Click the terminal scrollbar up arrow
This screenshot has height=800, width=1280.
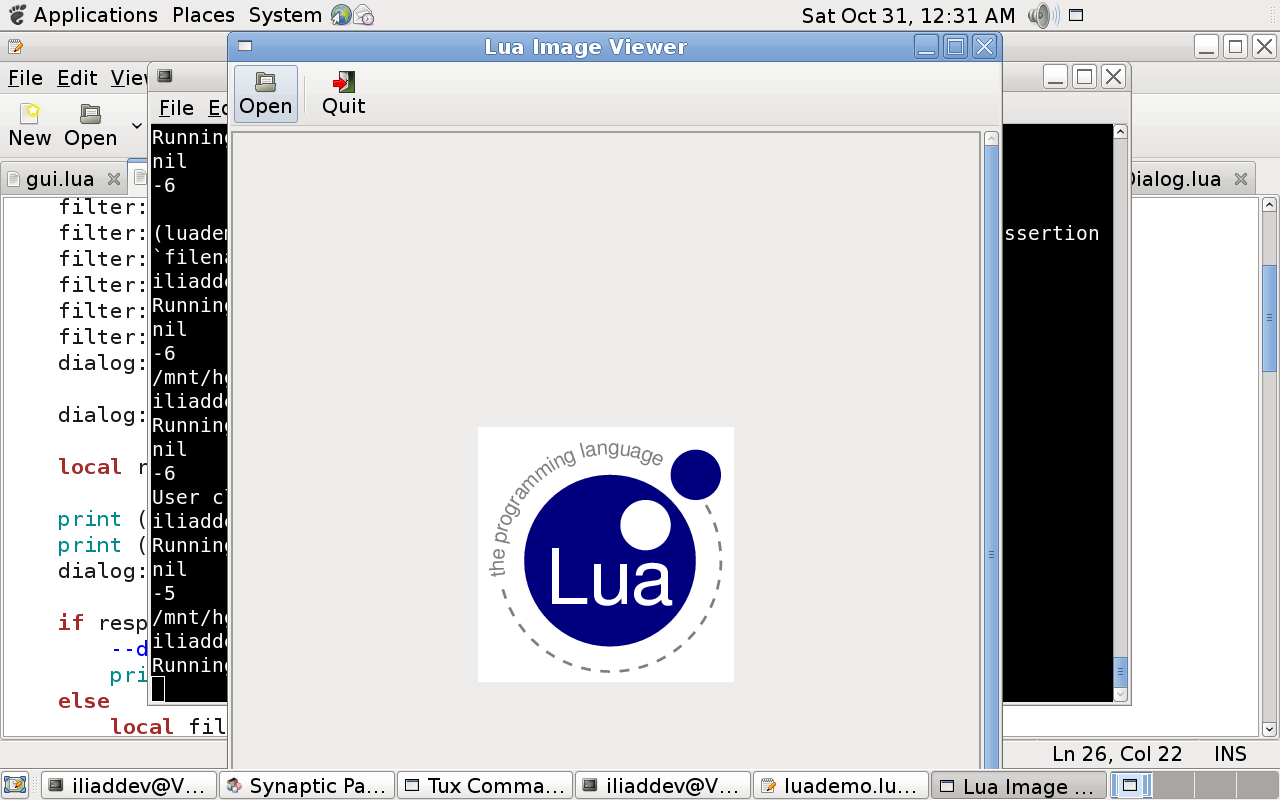[1120, 132]
